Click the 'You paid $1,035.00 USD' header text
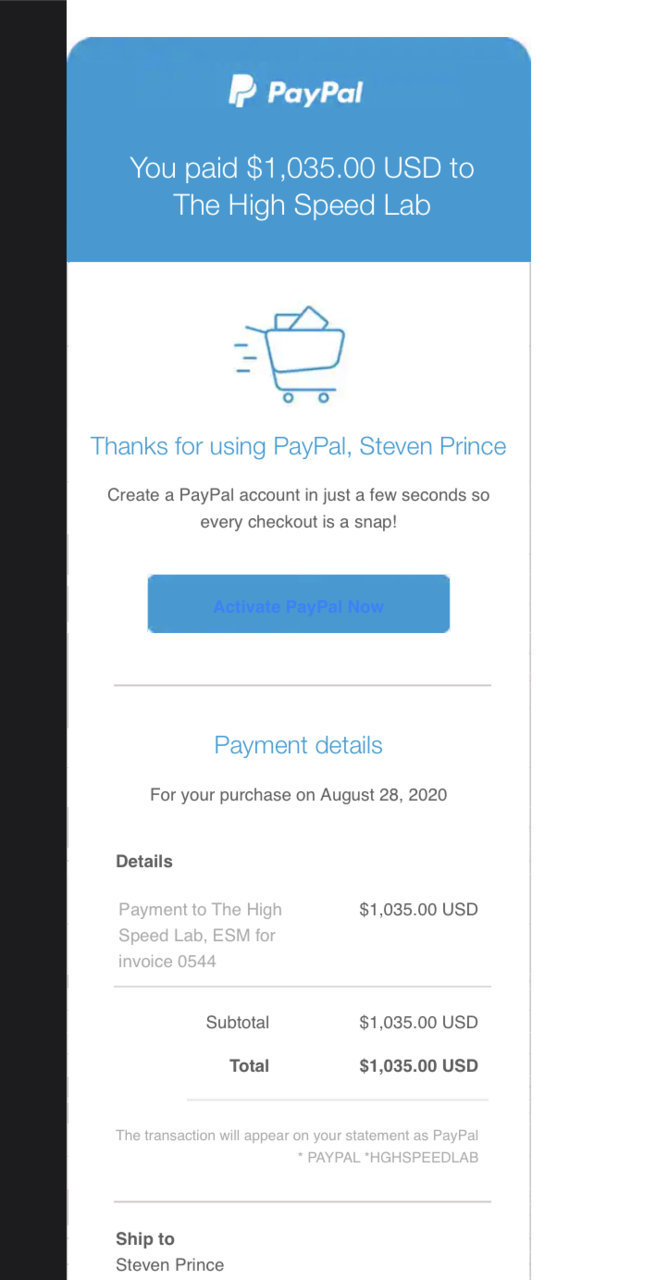 (301, 168)
